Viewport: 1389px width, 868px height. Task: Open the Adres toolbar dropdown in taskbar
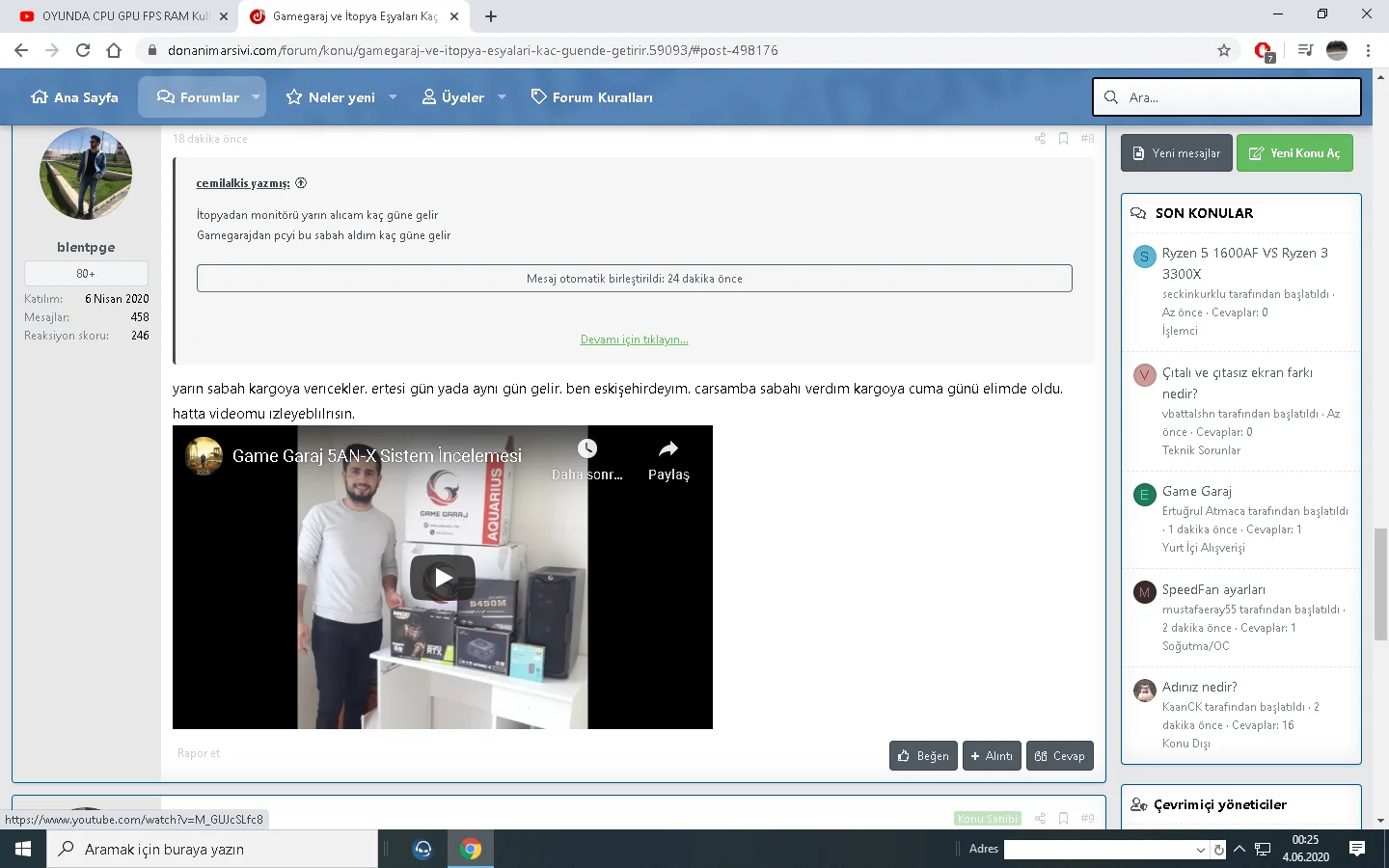pyautogui.click(x=1201, y=850)
